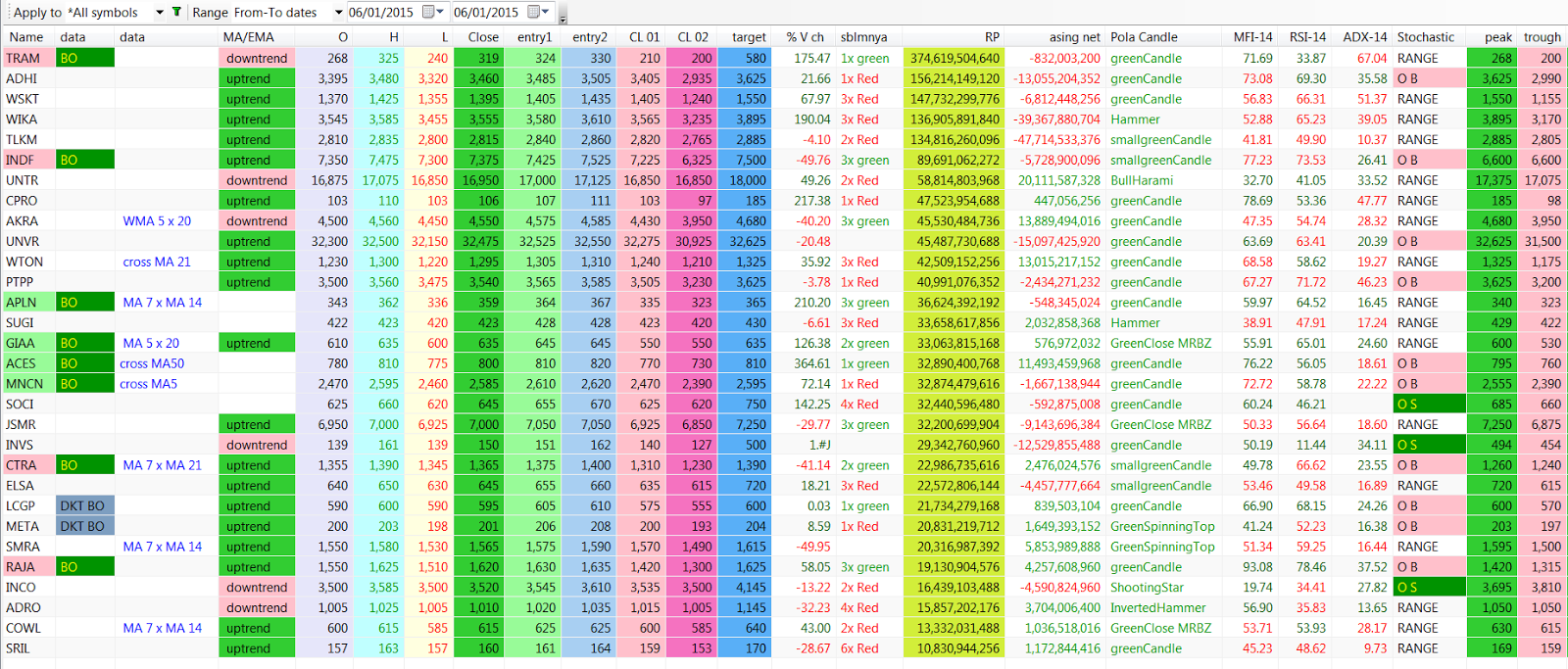Click the DKT BO cell in LCGP row

tap(85, 505)
